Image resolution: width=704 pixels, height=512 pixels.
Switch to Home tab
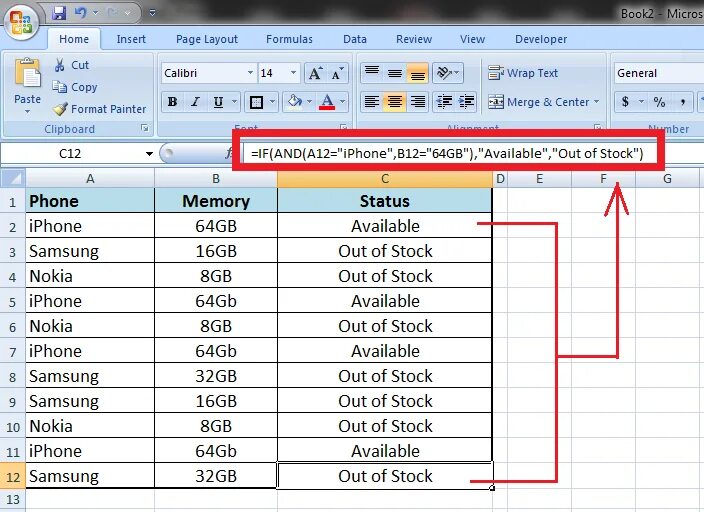pos(74,39)
